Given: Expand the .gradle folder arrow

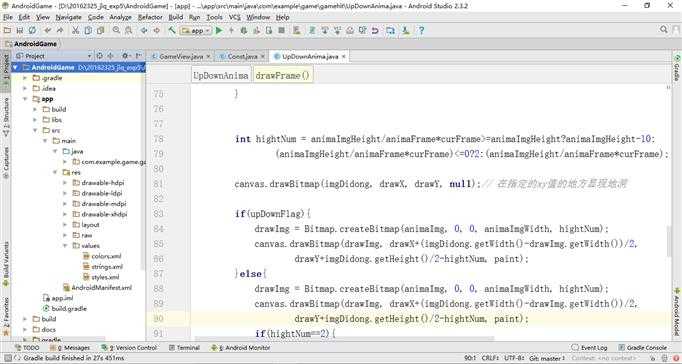Looking at the screenshot, I should point(26,78).
